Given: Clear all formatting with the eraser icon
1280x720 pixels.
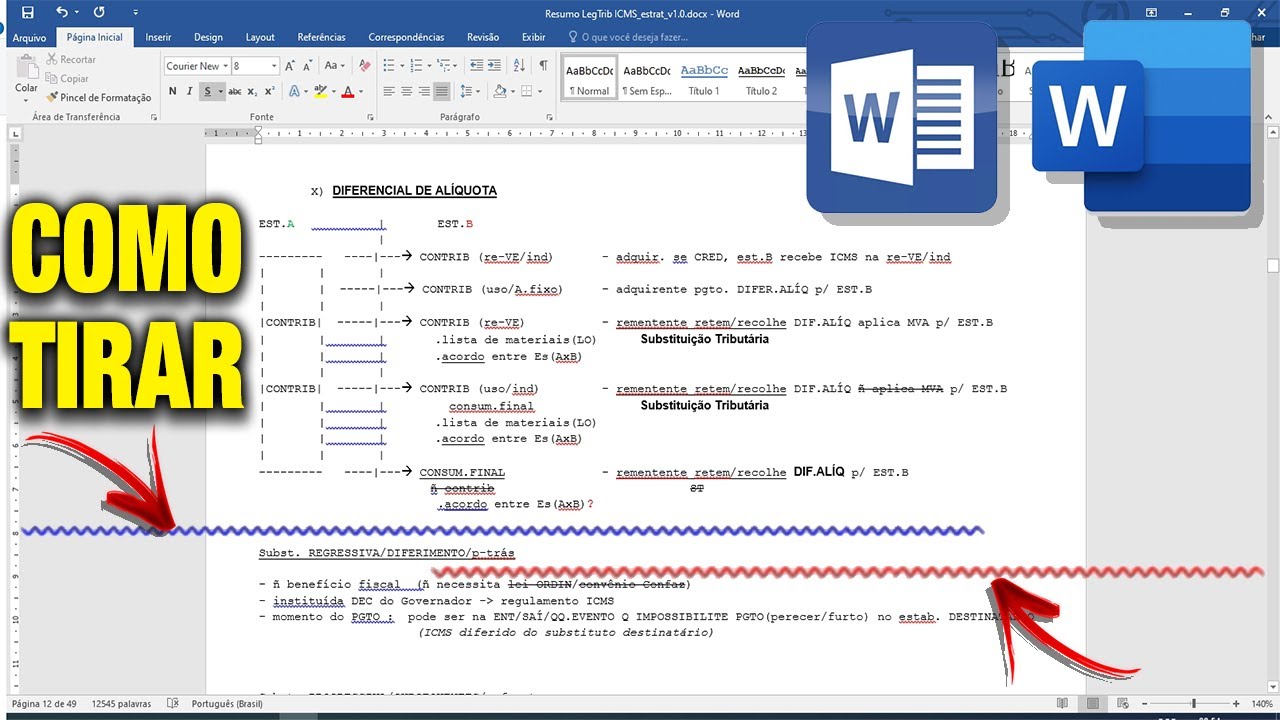Looking at the screenshot, I should point(364,66).
